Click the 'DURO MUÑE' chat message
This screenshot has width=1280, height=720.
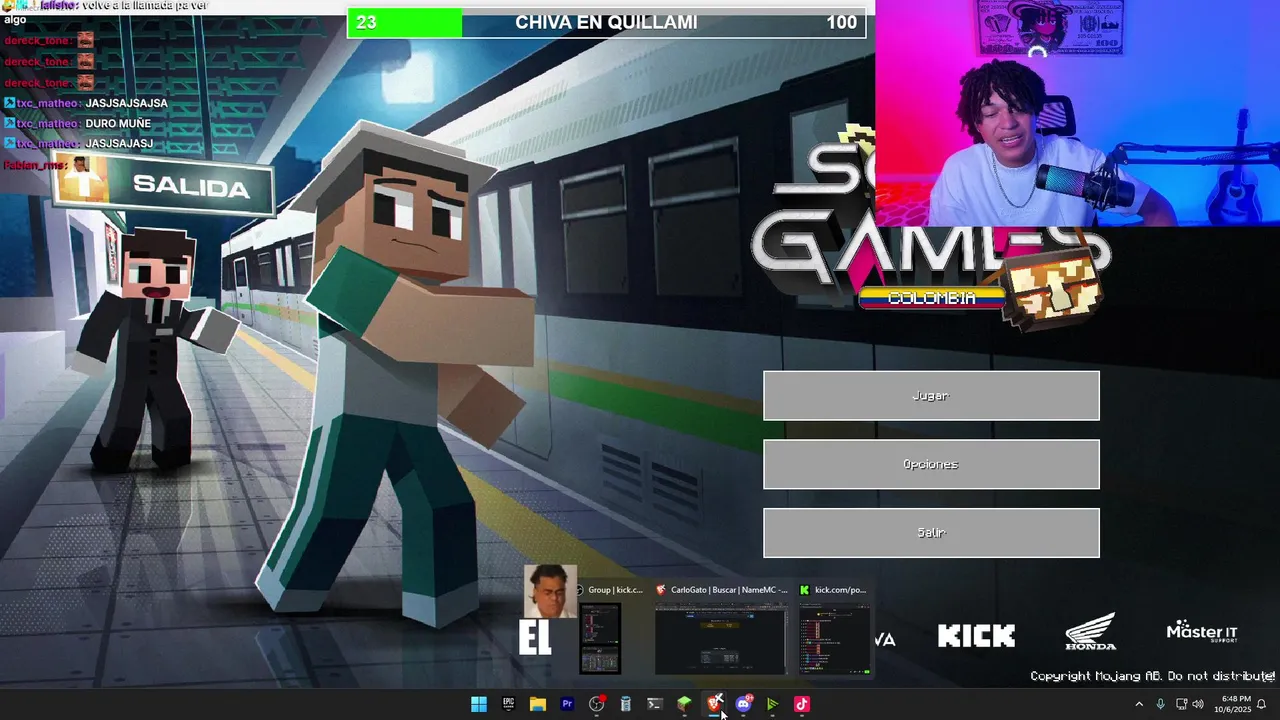click(118, 124)
